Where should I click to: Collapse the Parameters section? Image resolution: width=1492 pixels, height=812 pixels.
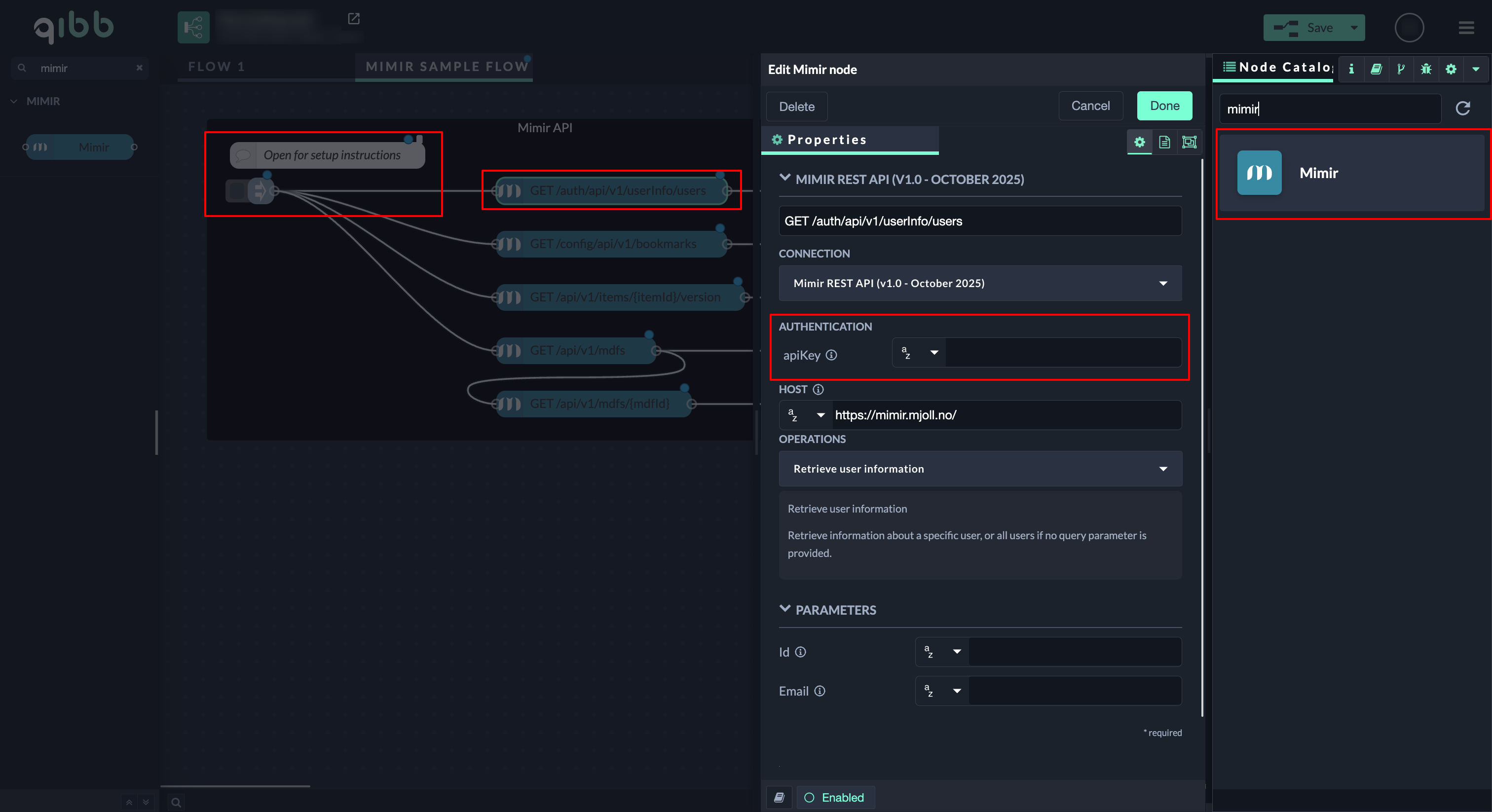pos(785,609)
